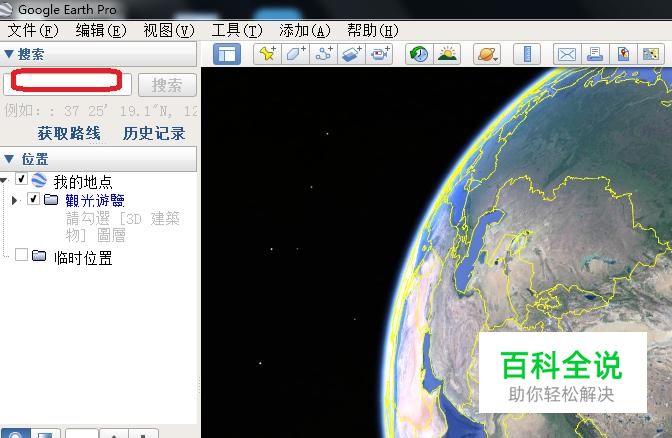The image size is (672, 438).
Task: Click into the search input field
Action: 67,84
